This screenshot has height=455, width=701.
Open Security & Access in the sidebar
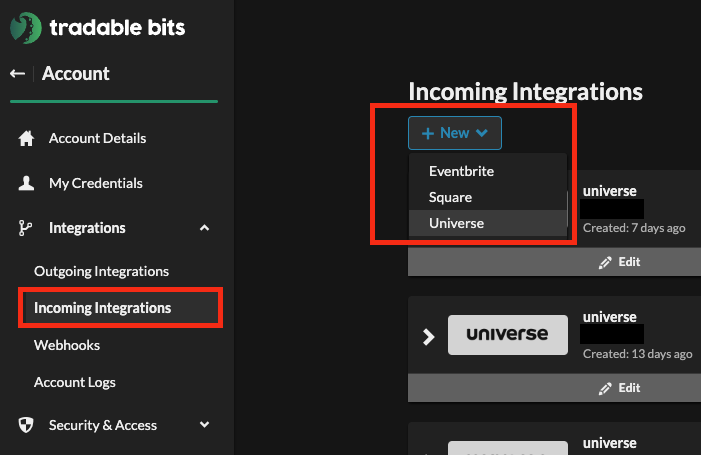click(x=103, y=425)
